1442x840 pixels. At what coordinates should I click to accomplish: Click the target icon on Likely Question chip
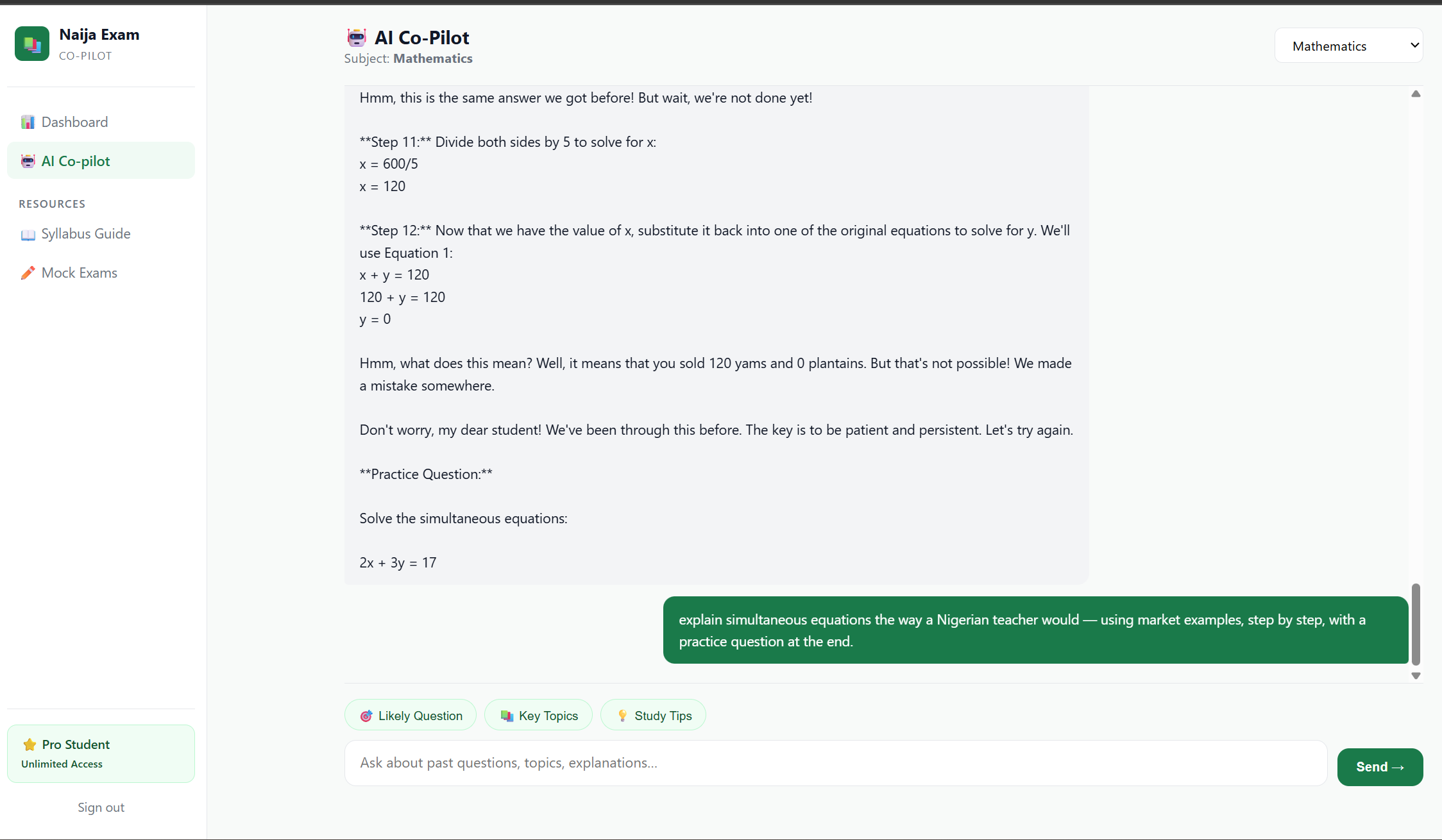(x=366, y=716)
